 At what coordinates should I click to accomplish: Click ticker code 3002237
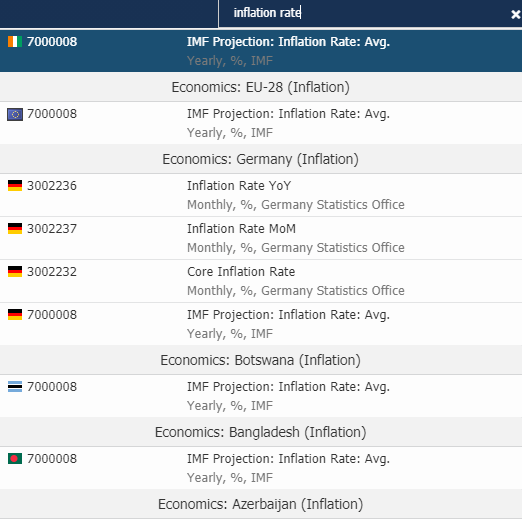coord(52,229)
